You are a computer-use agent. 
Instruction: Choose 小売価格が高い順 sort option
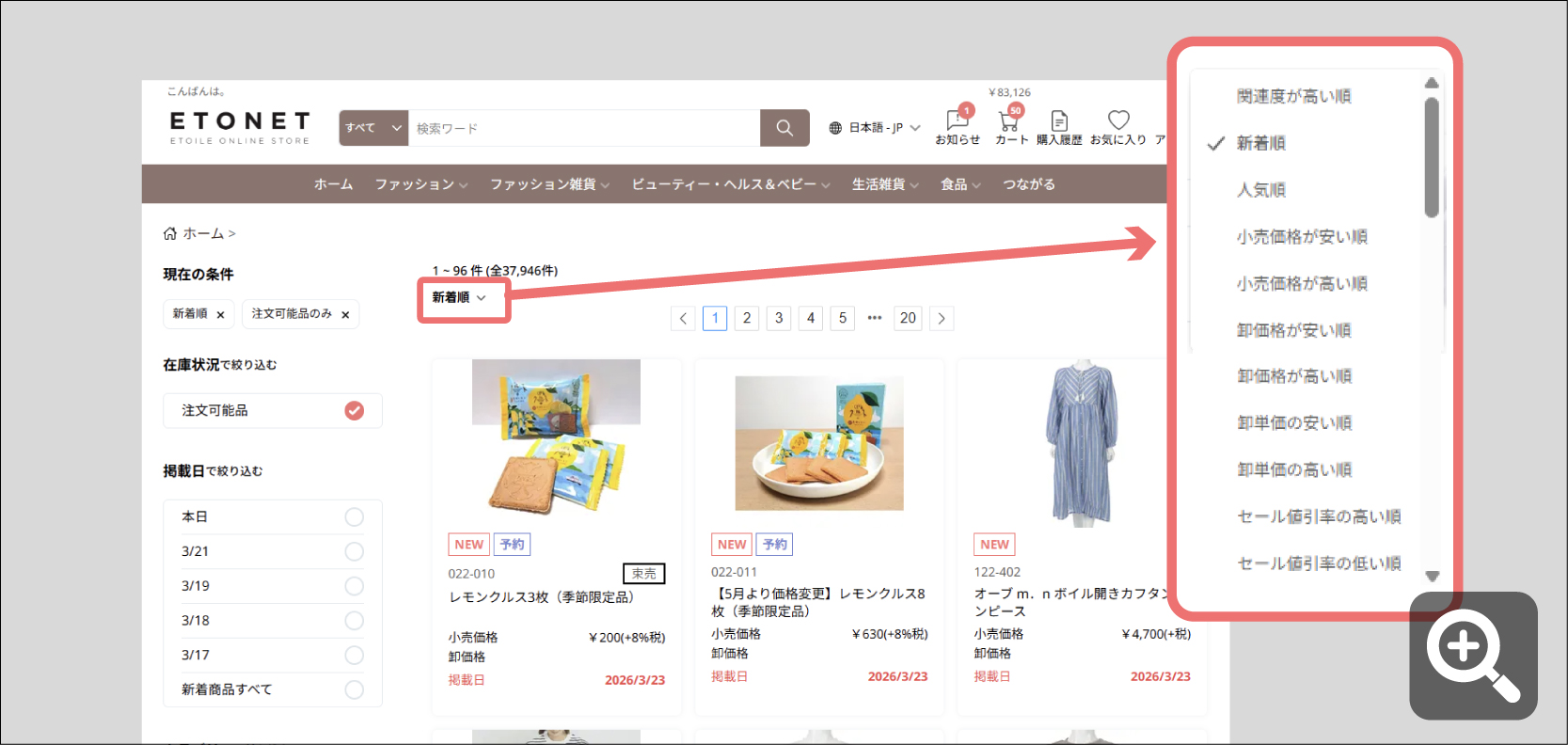(x=1302, y=283)
